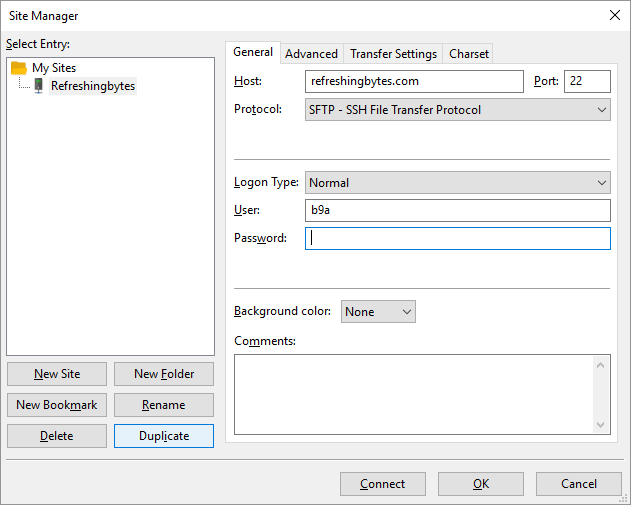631x505 pixels.
Task: Click the Connect button
Action: (x=383, y=484)
